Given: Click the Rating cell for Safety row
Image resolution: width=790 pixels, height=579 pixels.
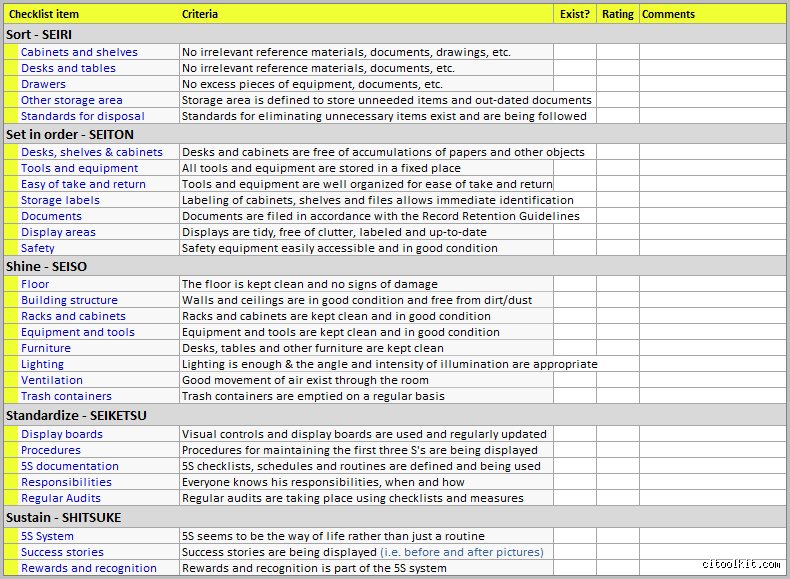Looking at the screenshot, I should click(618, 248).
